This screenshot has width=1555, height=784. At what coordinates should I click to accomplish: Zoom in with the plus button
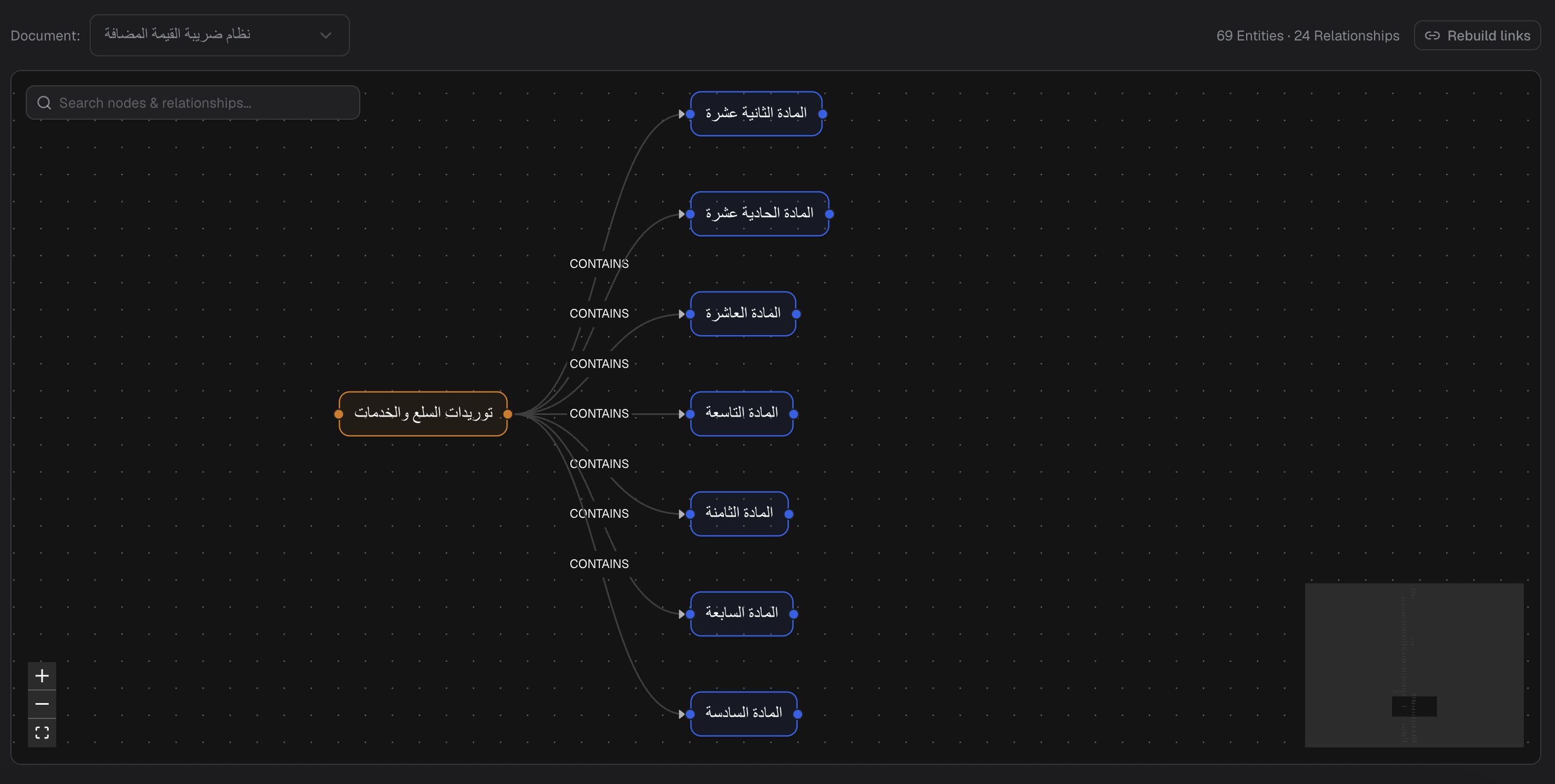coord(42,675)
